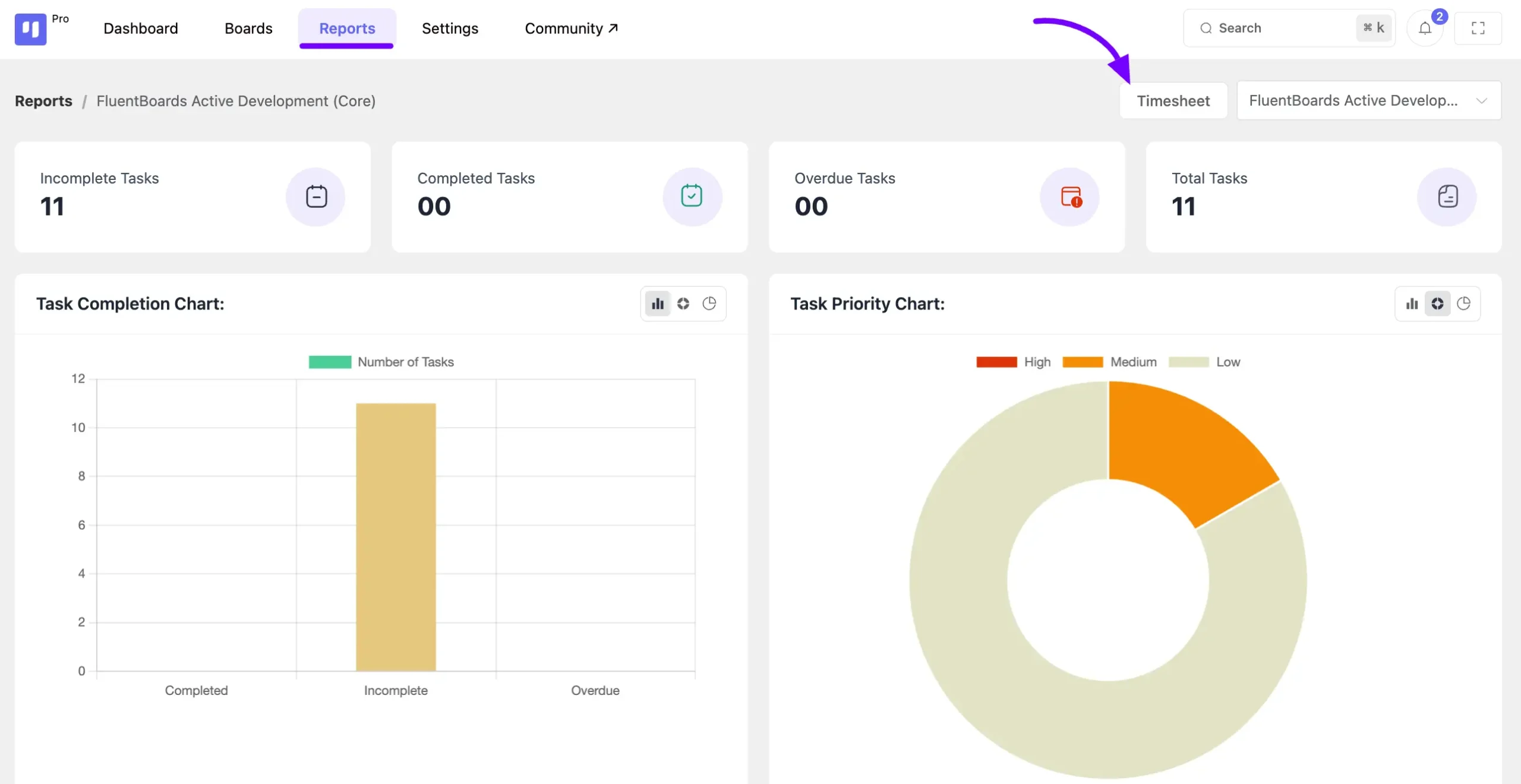This screenshot has height=784, width=1521.
Task: Toggle the Medium priority legend swatch
Action: coord(1083,362)
